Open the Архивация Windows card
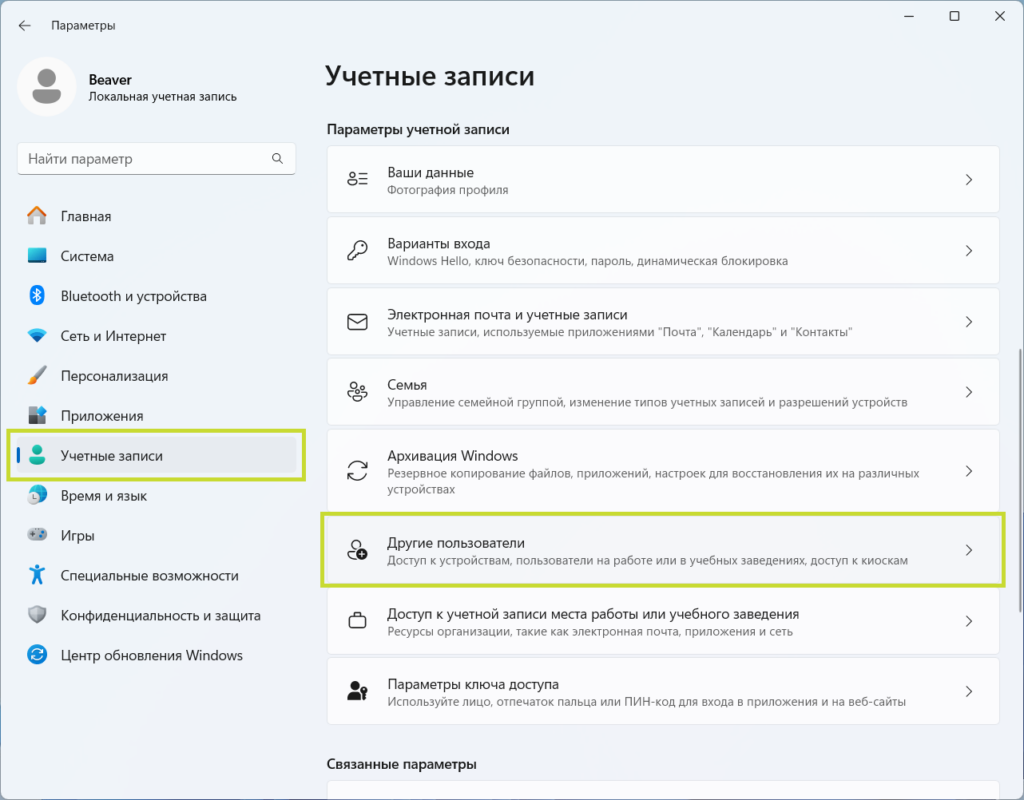The width and height of the screenshot is (1024, 800). point(663,471)
